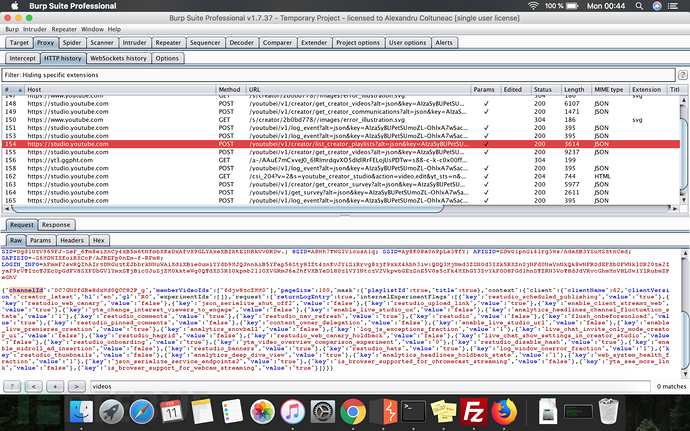Open the Intruder menu in menu bar
The height and width of the screenshot is (431, 690).
35,29
